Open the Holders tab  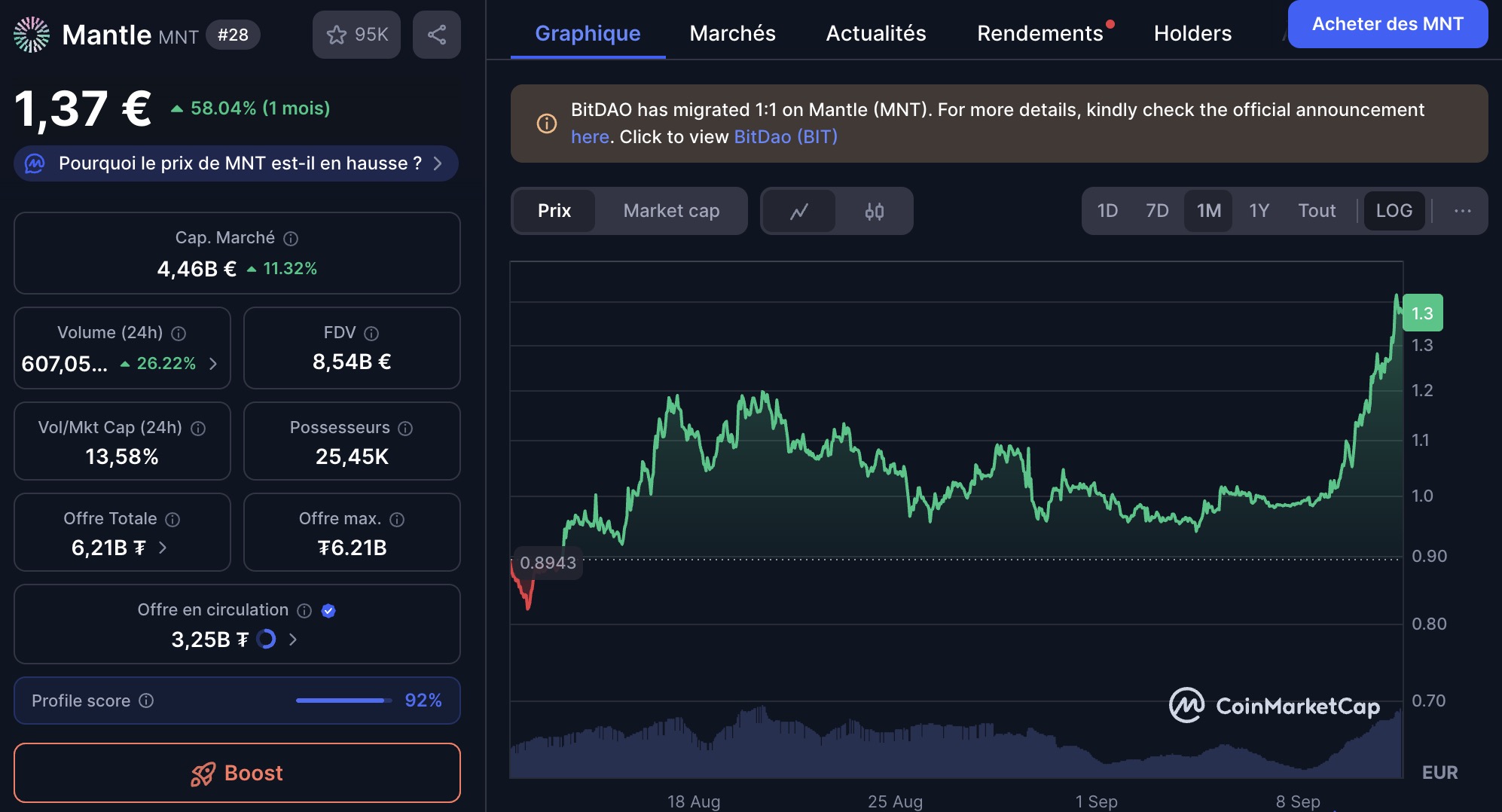coord(1193,33)
